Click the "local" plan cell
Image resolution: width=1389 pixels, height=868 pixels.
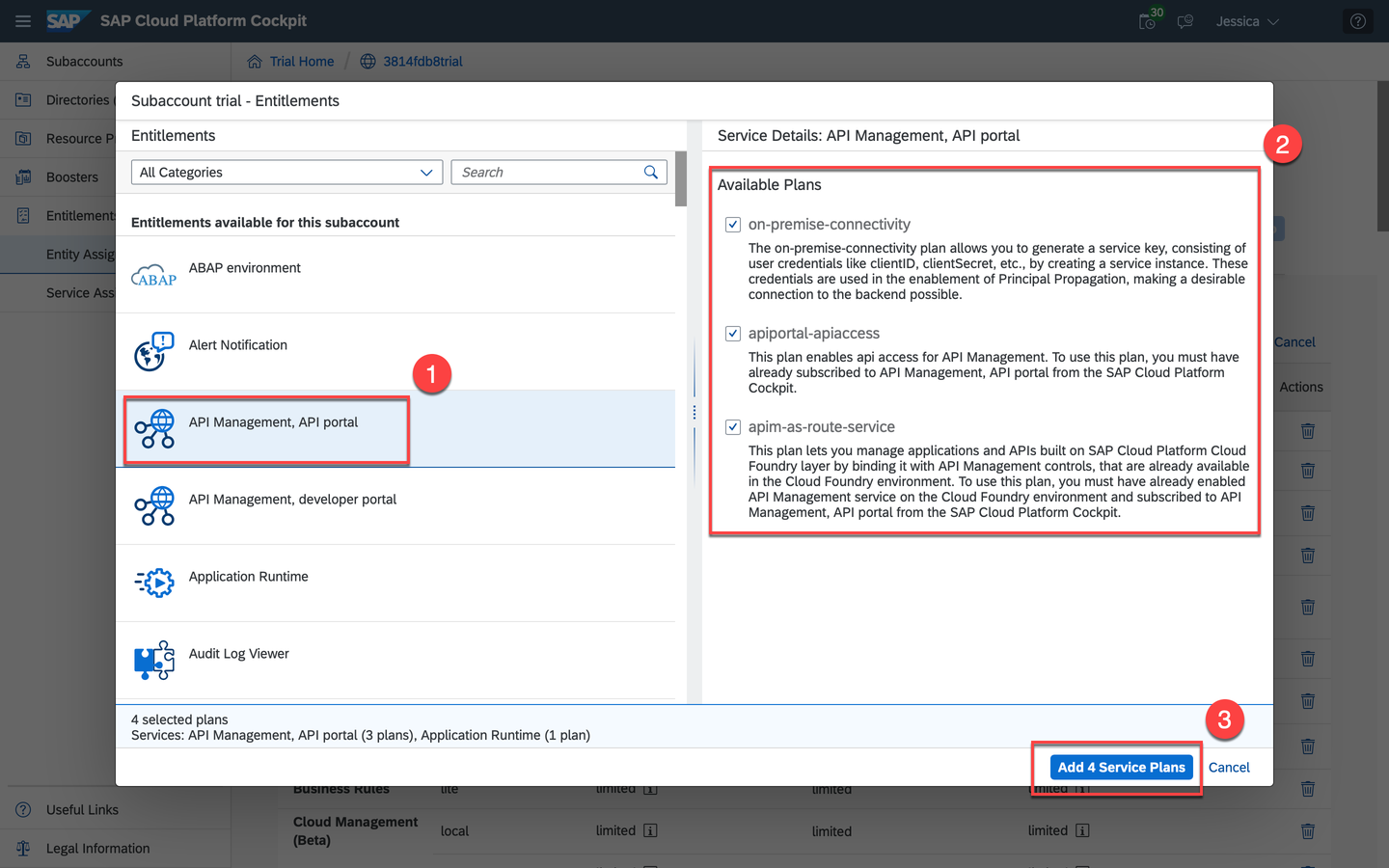454,830
